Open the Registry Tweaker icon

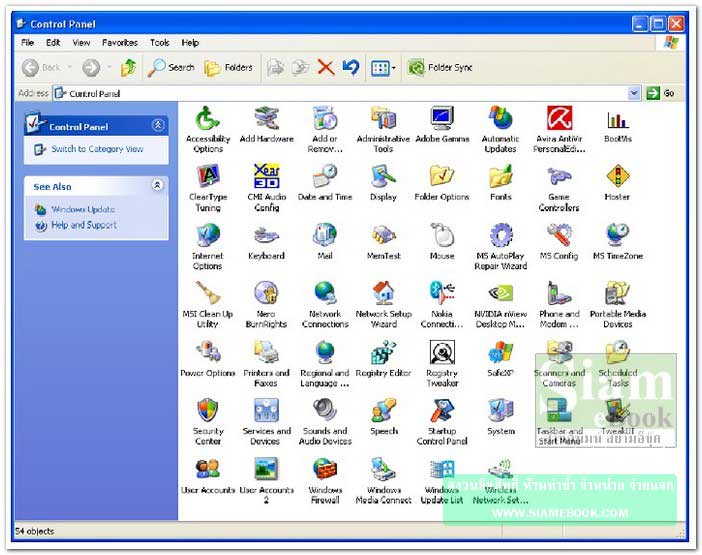click(442, 352)
